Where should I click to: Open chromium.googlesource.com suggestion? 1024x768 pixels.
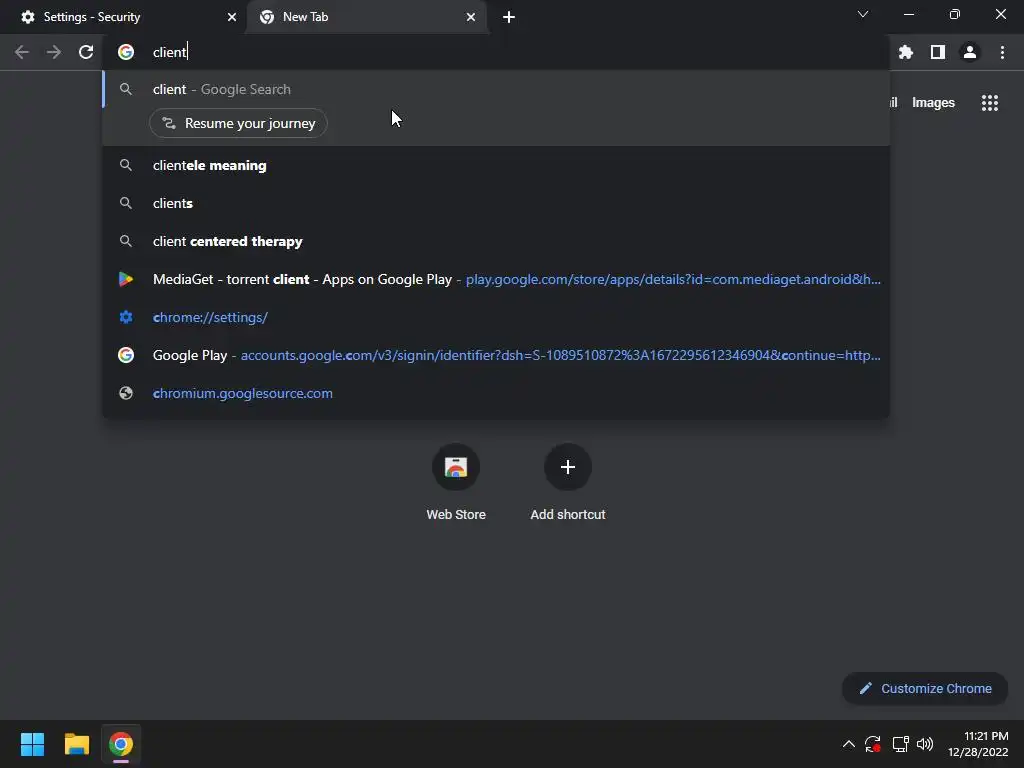496,393
